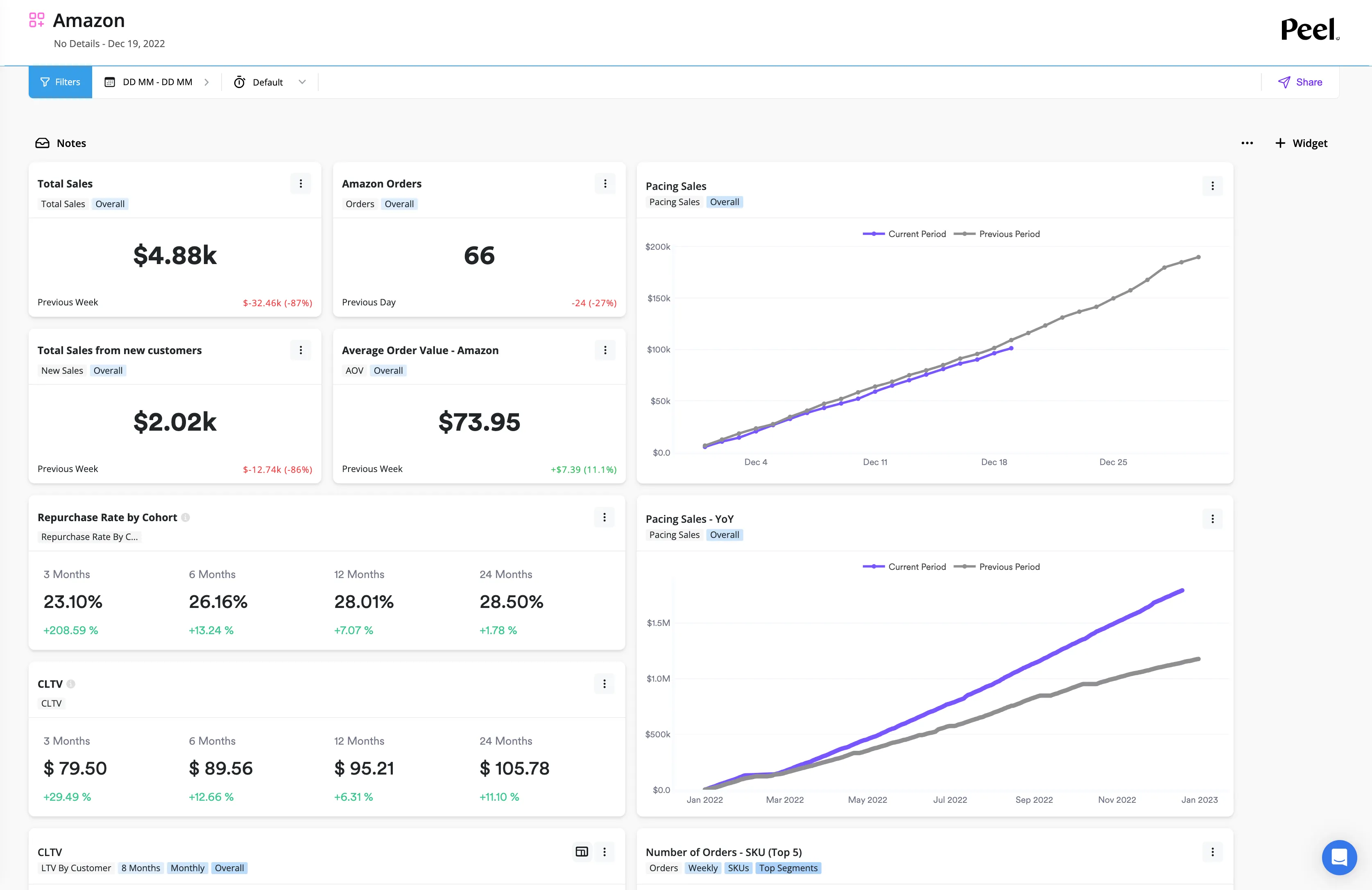Click the $2.02k new customer sales value
The image size is (1372, 890).
coord(174,422)
